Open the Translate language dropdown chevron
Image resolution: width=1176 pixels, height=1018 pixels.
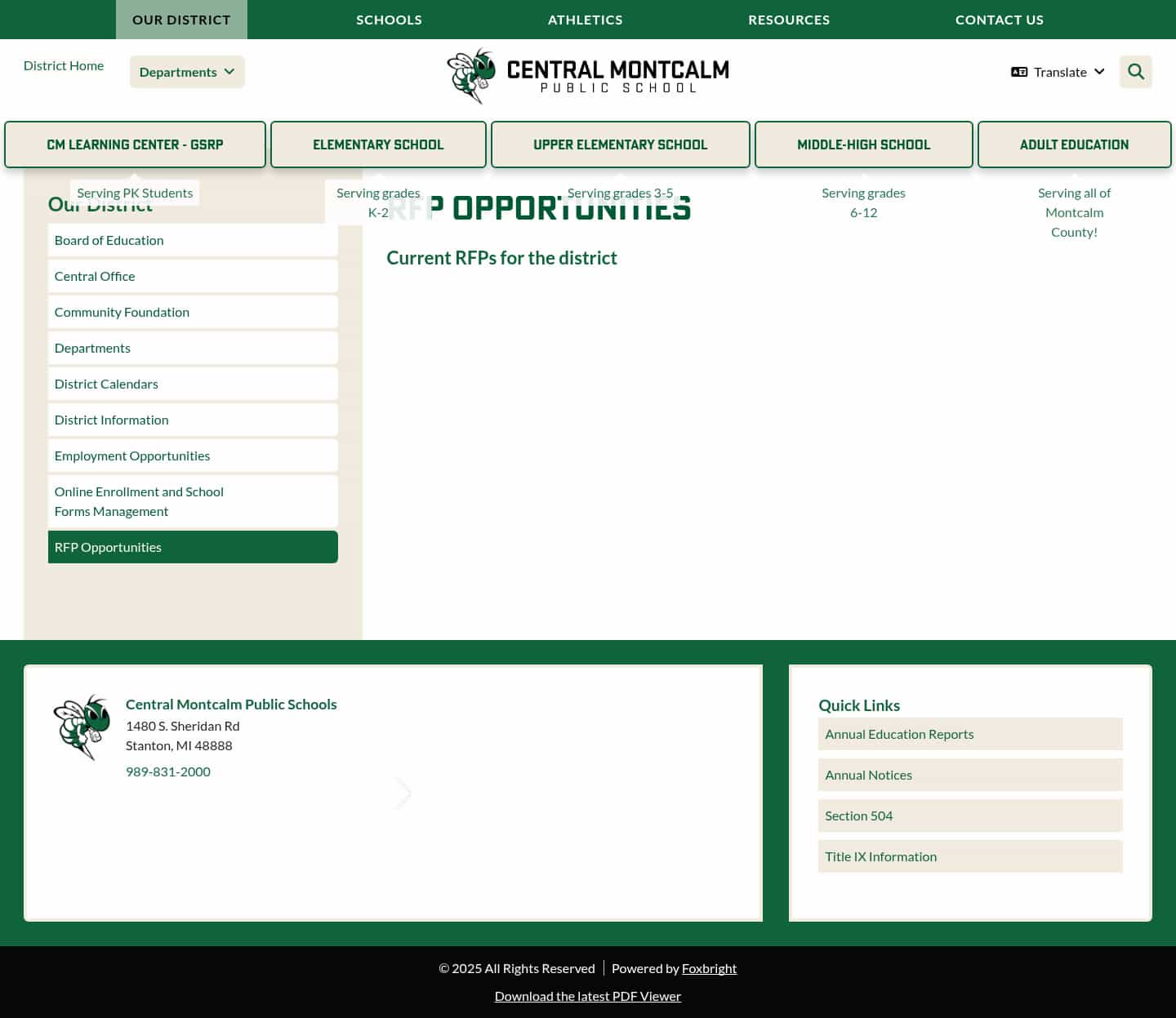(1099, 72)
